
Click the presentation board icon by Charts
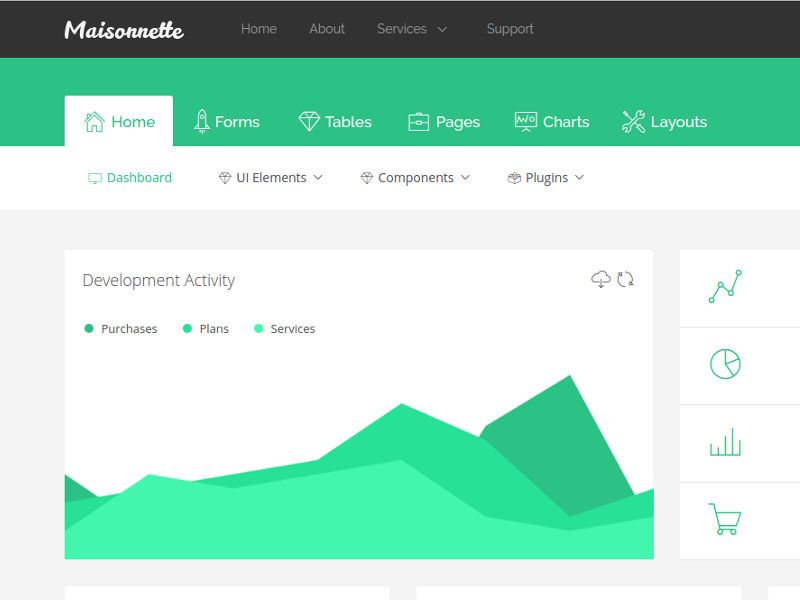[x=526, y=121]
